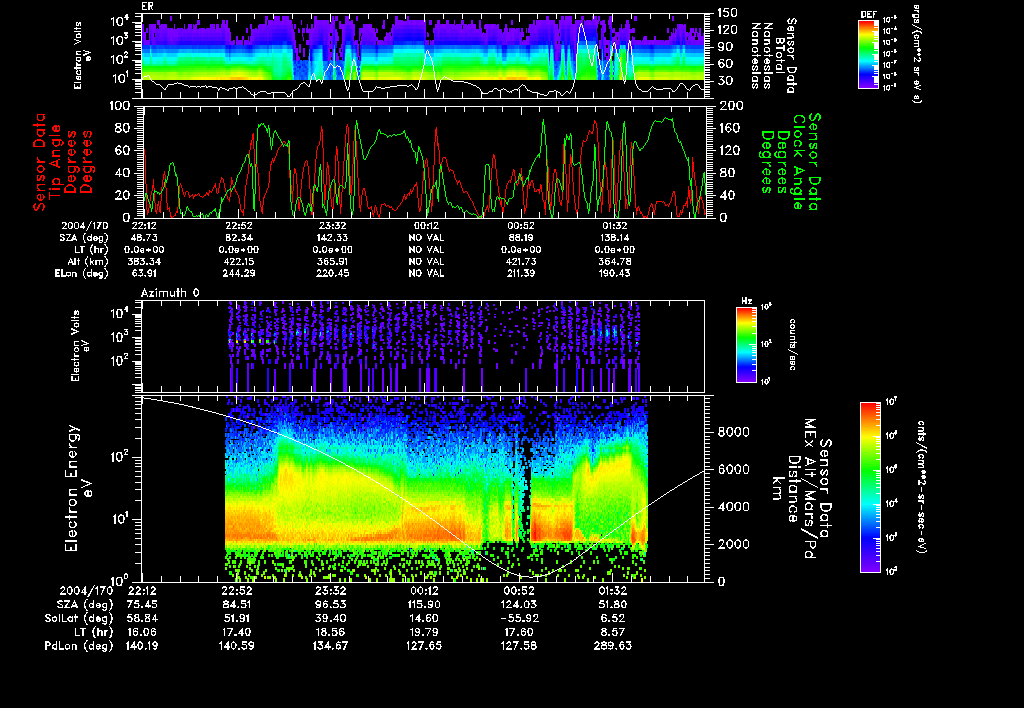Image resolution: width=1024 pixels, height=708 pixels.
Task: Click the 150 nanotesla tick label
Action: (728, 12)
